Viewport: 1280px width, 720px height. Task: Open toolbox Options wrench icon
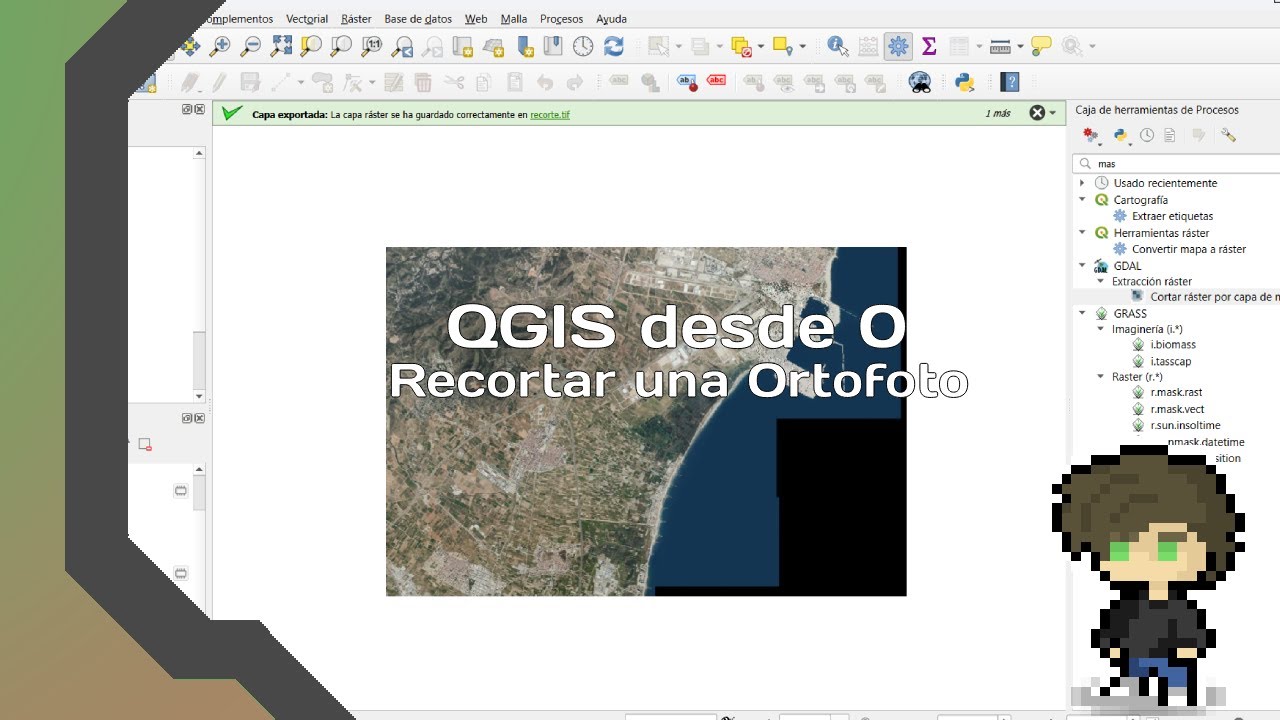(x=1229, y=135)
